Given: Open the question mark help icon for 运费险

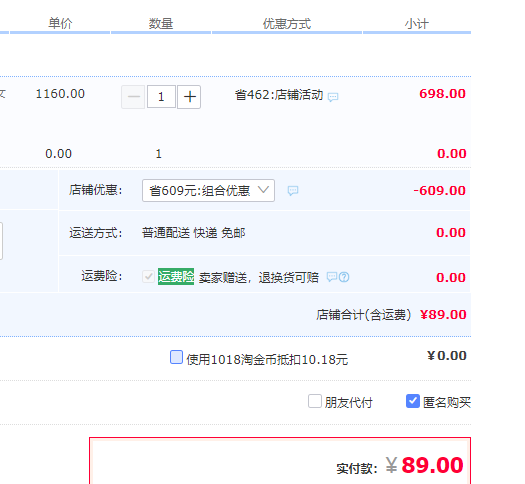Looking at the screenshot, I should click(x=344, y=277).
